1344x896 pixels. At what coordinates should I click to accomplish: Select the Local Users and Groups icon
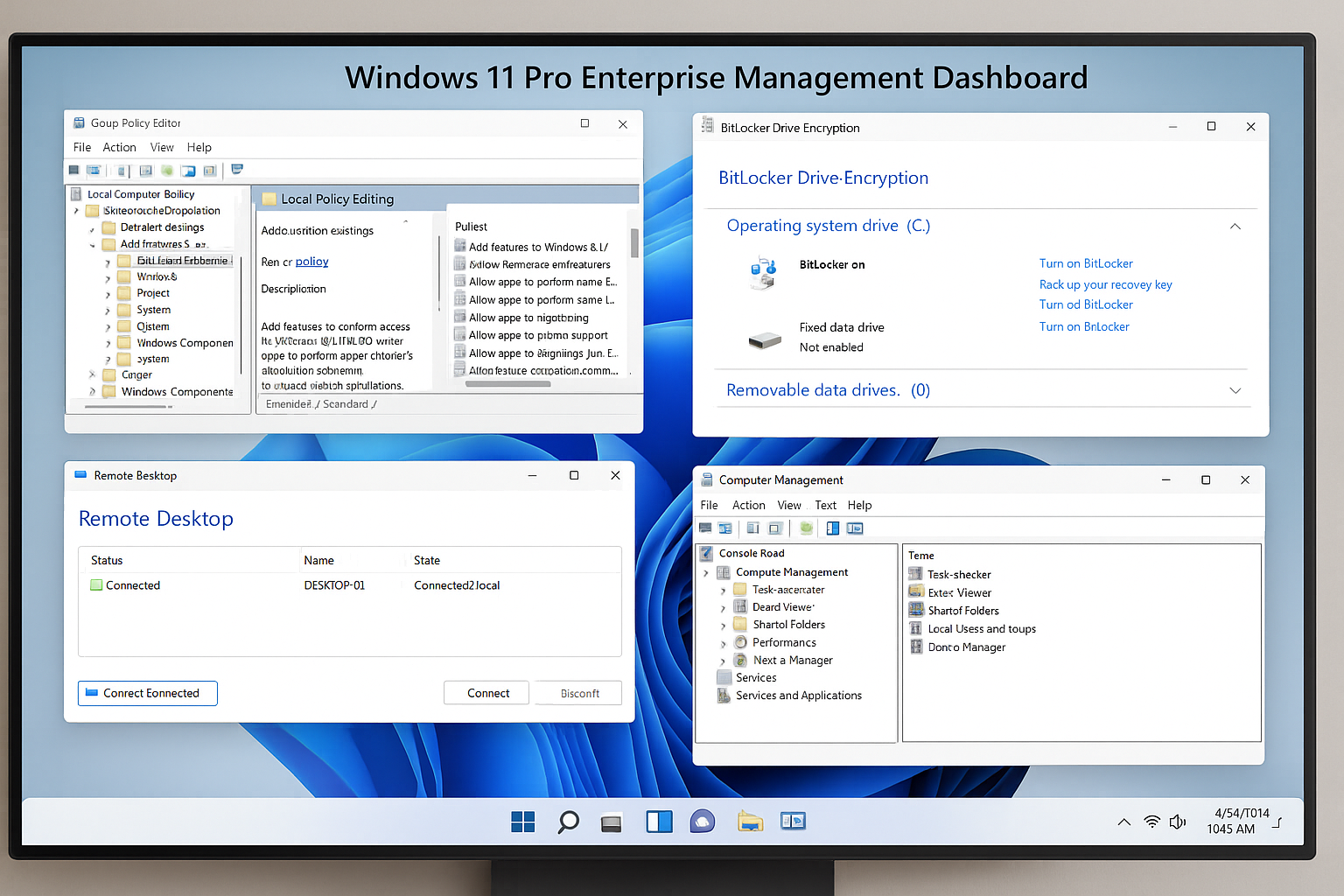[915, 628]
